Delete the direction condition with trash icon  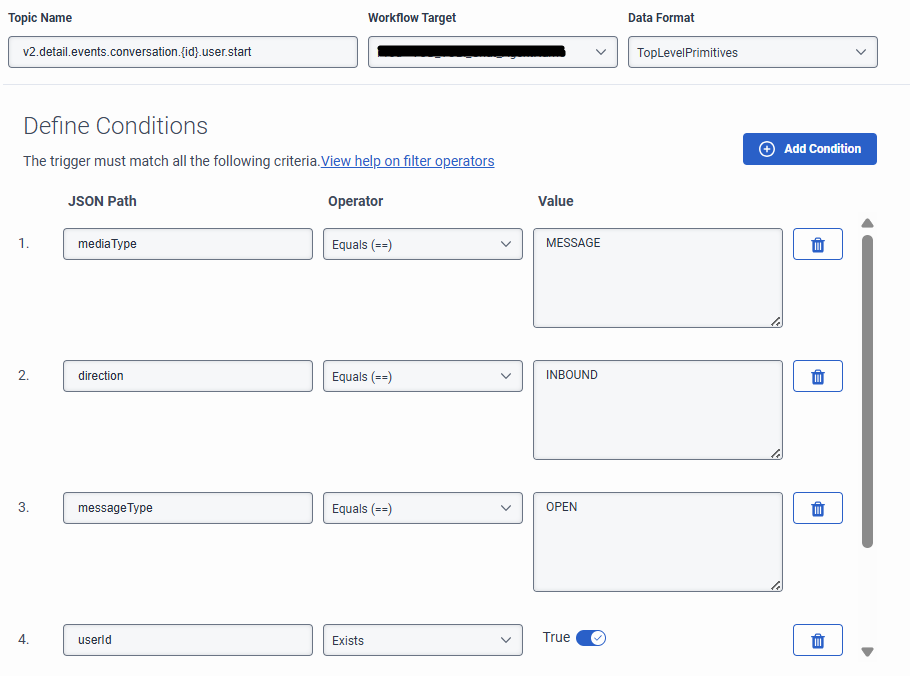[x=817, y=376]
